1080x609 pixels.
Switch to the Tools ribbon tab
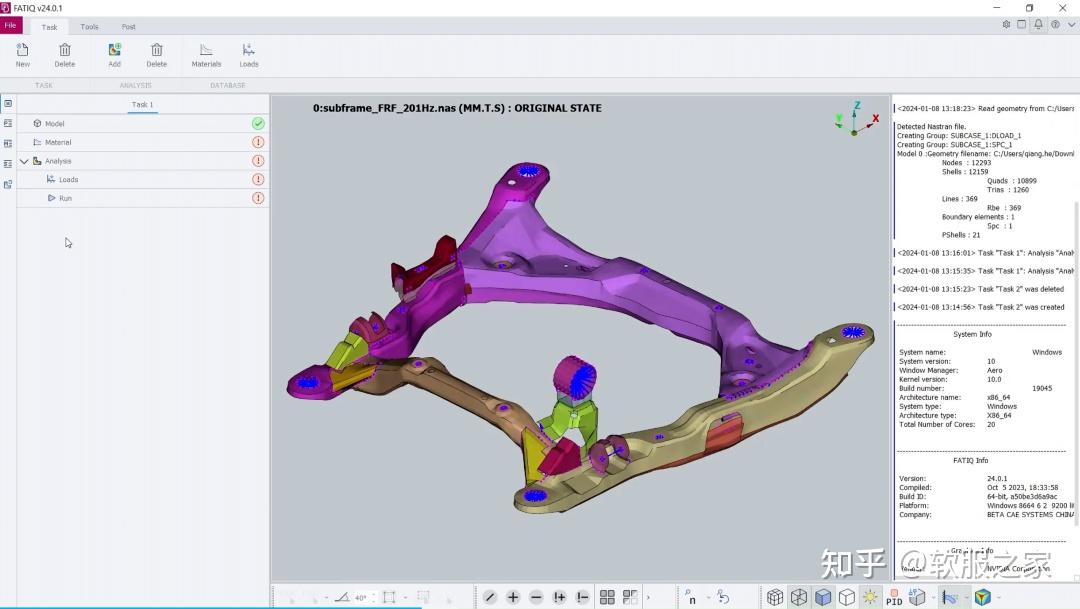point(90,27)
